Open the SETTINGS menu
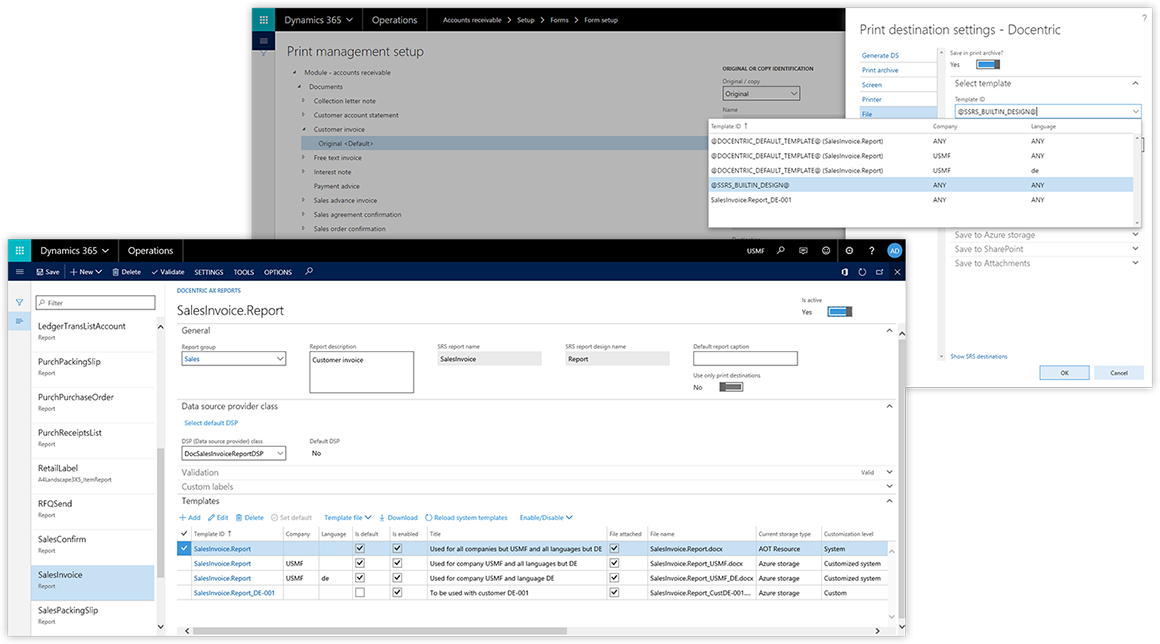 coord(209,272)
